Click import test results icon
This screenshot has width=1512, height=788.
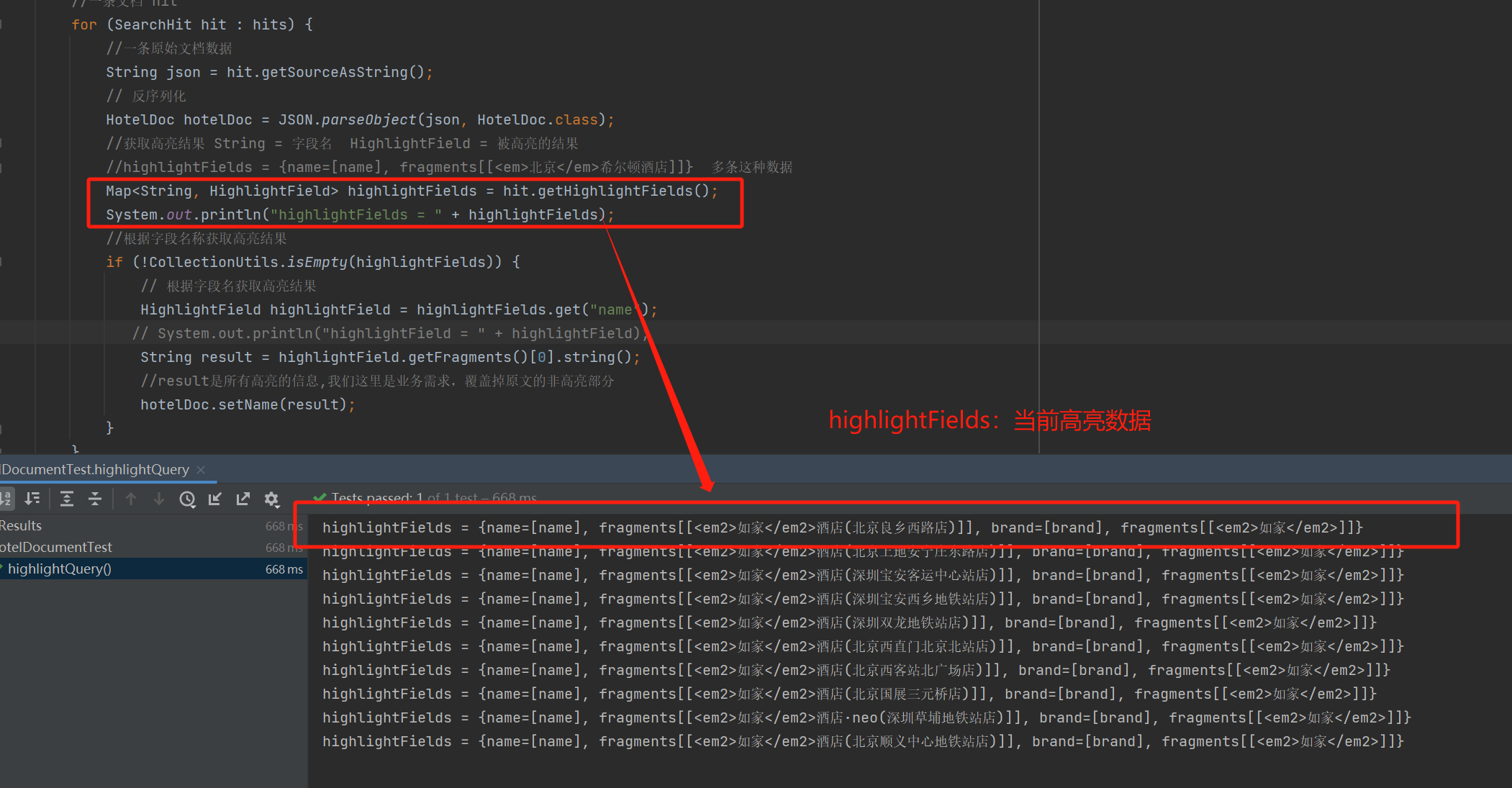(x=215, y=499)
